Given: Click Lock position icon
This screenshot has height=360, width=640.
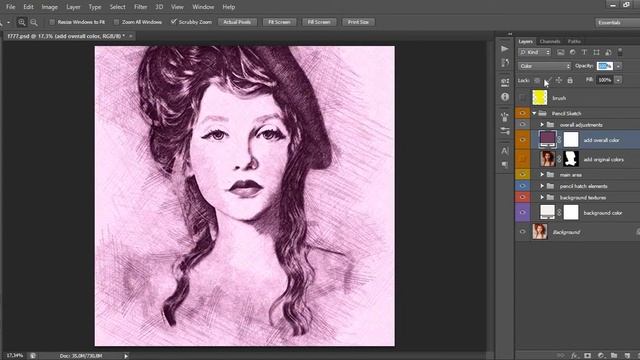Looking at the screenshot, I should coord(558,80).
